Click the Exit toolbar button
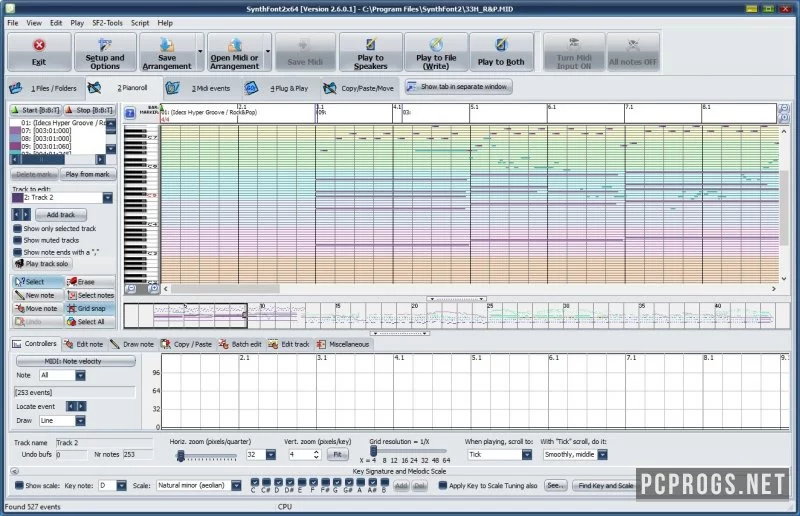Viewport: 800px width, 516px height. pos(39,52)
